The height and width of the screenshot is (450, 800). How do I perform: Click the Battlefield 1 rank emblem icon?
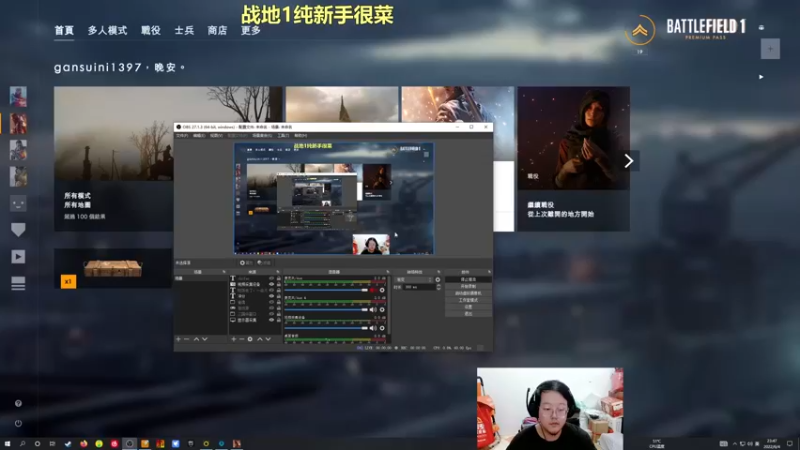click(x=640, y=31)
